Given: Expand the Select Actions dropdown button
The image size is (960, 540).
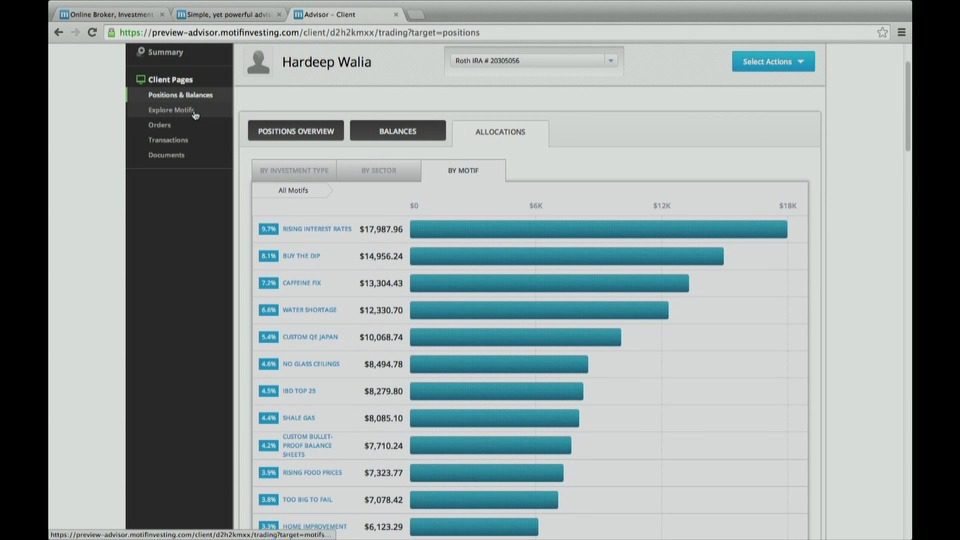Looking at the screenshot, I should click(x=773, y=61).
